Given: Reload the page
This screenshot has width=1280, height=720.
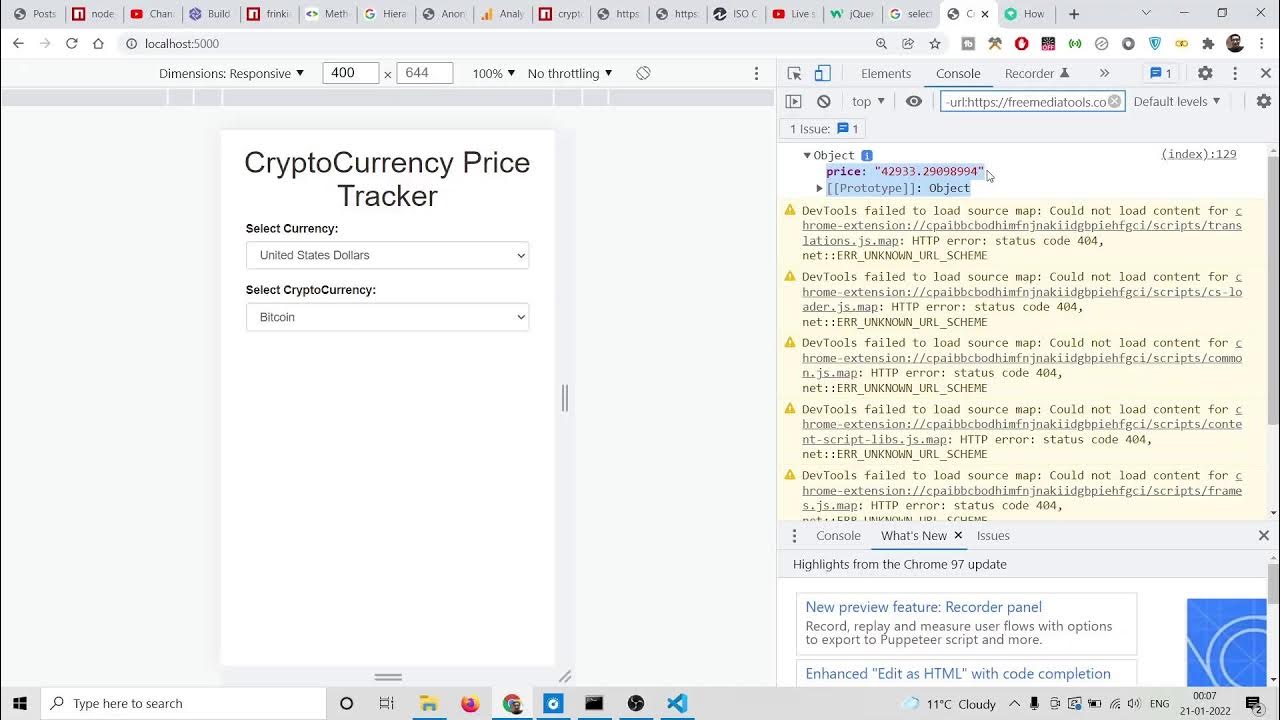Looking at the screenshot, I should [72, 43].
